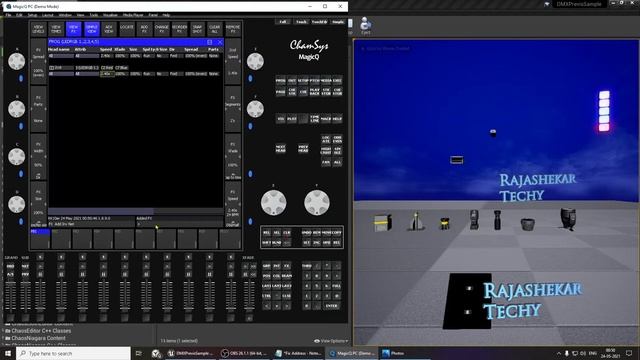Click the LOCATE soft button

coord(127,29)
